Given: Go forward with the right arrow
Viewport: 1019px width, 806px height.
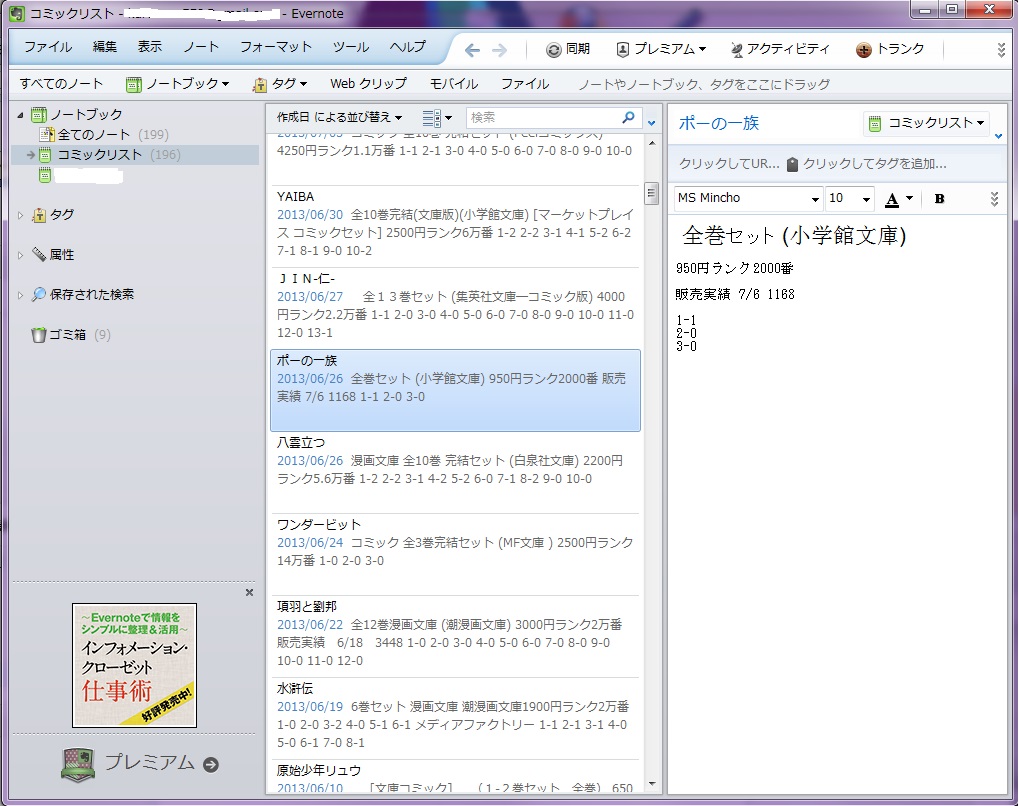Looking at the screenshot, I should pos(499,50).
